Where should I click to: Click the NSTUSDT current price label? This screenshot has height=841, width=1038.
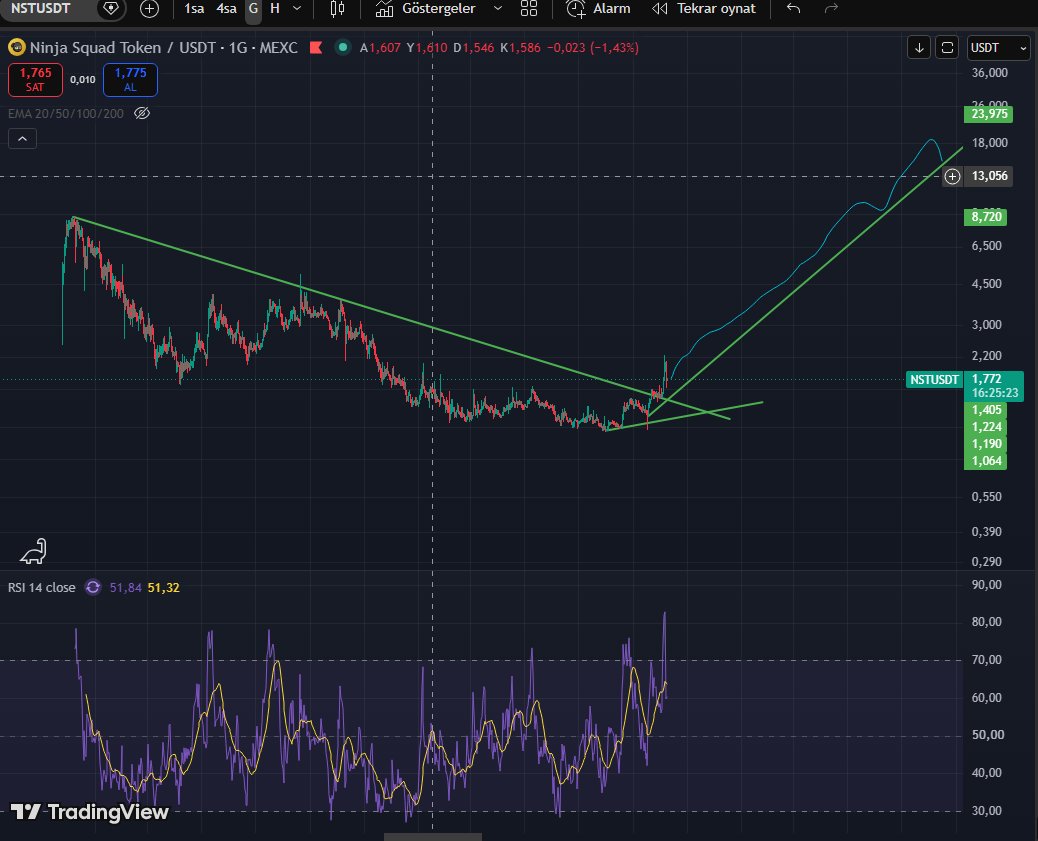coord(934,379)
